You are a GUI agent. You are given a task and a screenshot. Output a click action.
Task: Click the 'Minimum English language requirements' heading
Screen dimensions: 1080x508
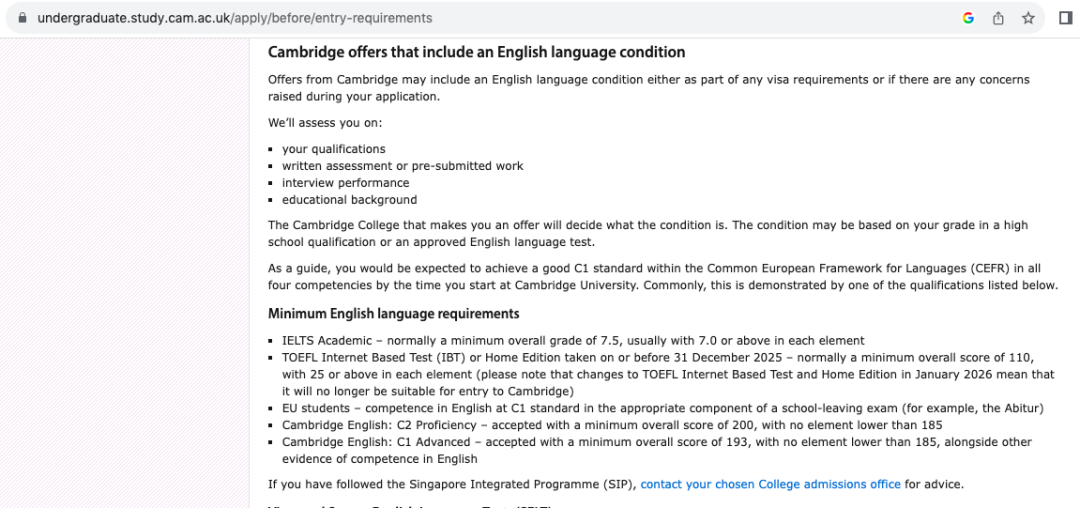click(393, 314)
